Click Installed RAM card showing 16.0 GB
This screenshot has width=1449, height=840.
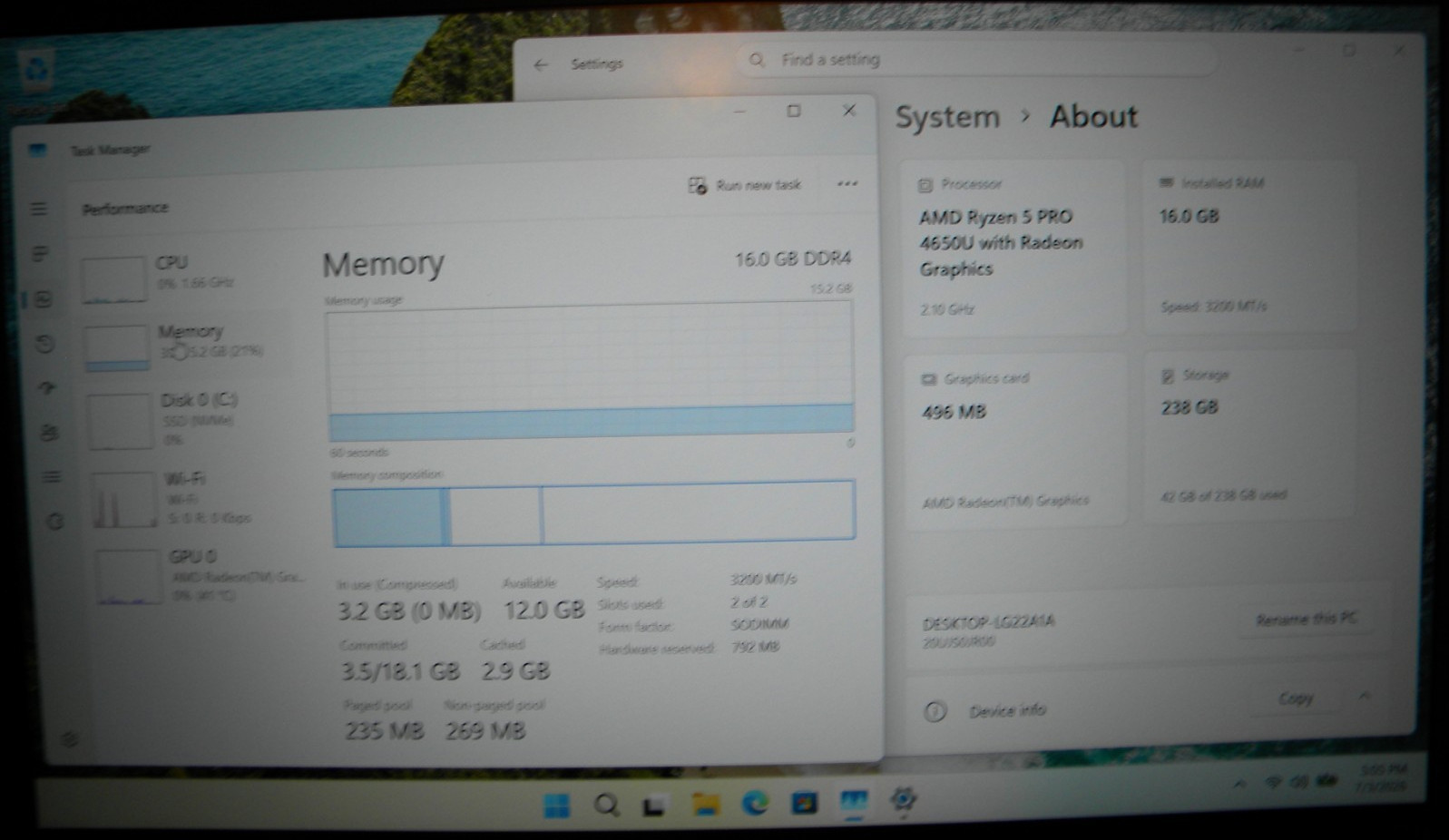1249,246
